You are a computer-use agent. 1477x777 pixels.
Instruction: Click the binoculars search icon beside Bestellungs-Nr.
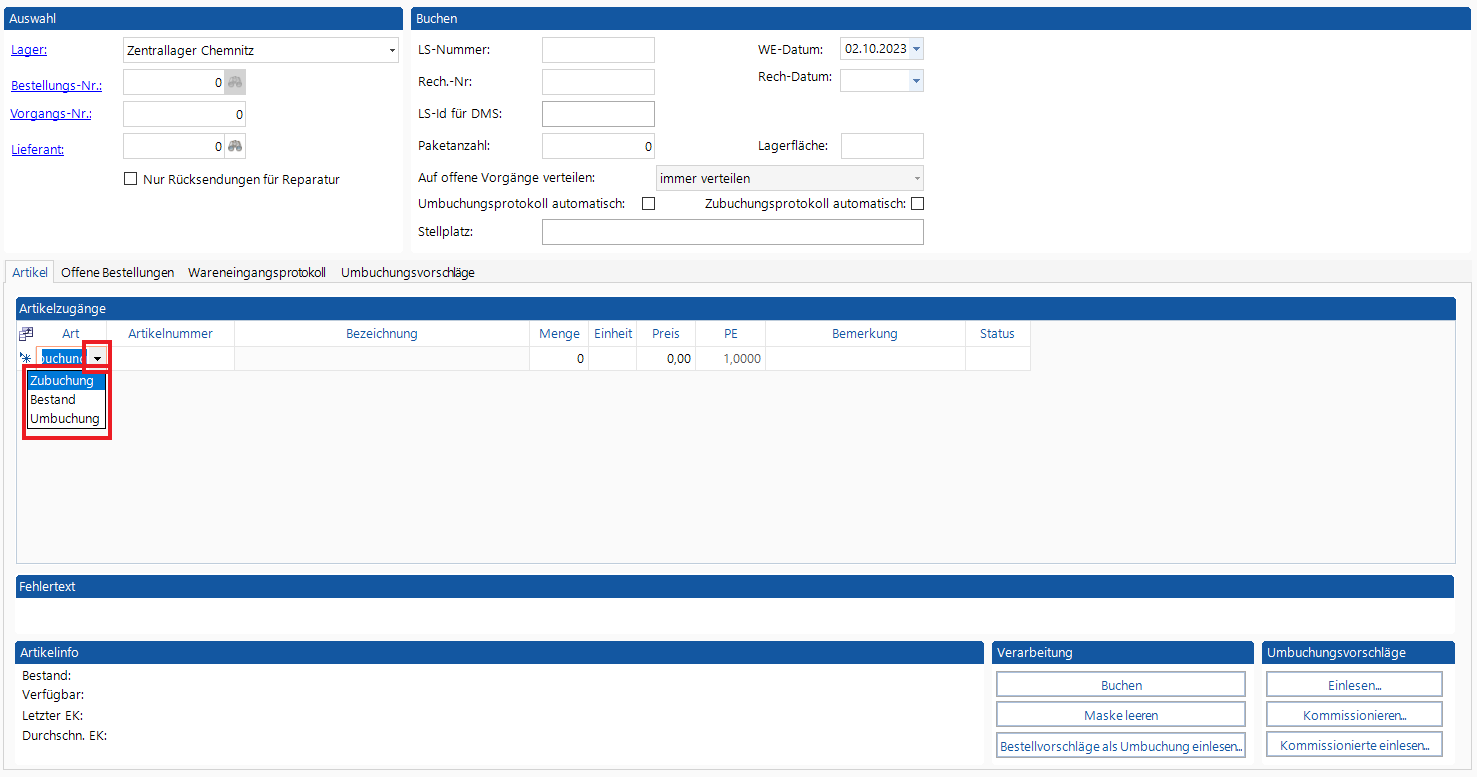click(x=234, y=83)
